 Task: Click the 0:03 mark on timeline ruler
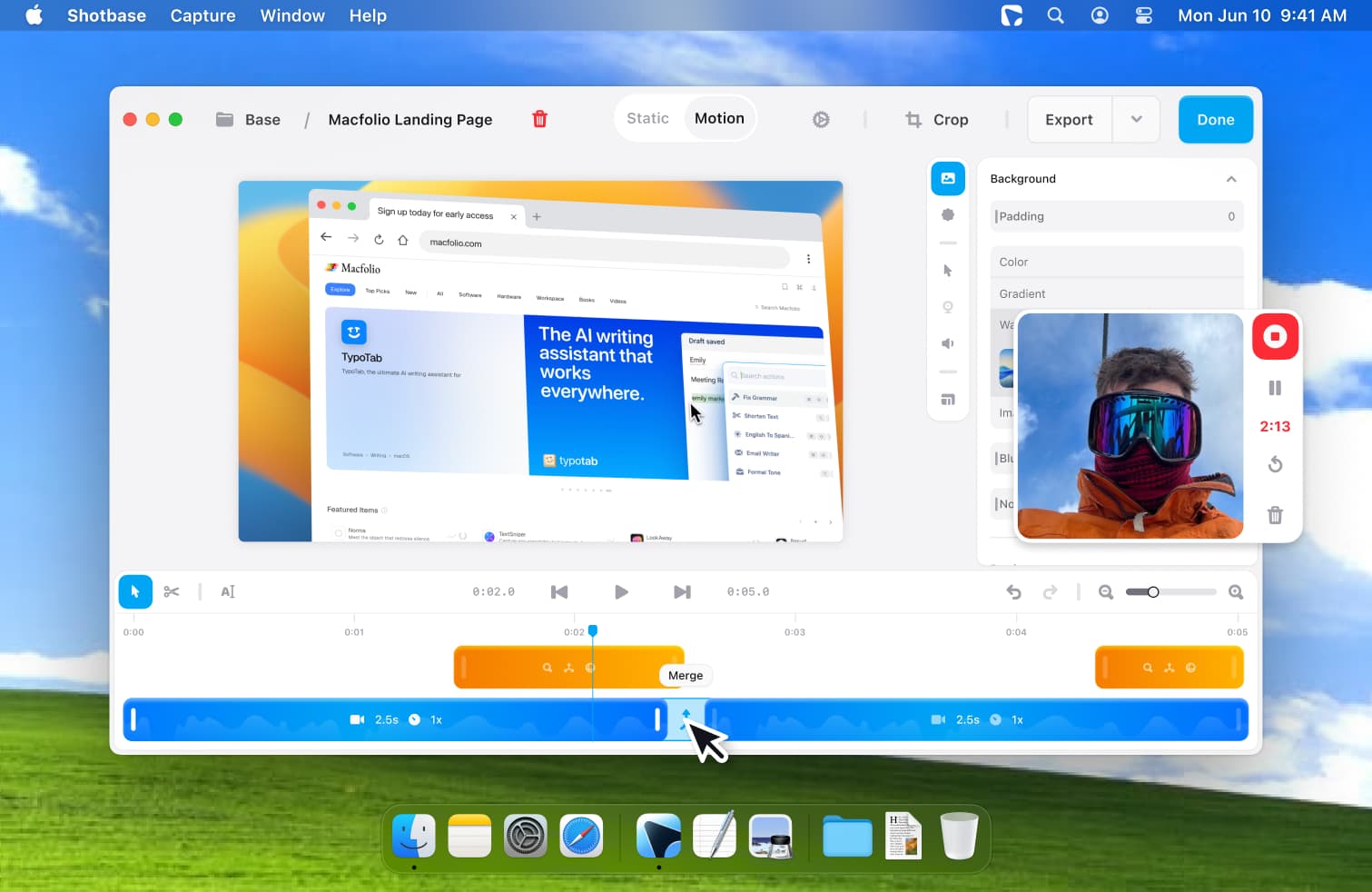point(795,632)
